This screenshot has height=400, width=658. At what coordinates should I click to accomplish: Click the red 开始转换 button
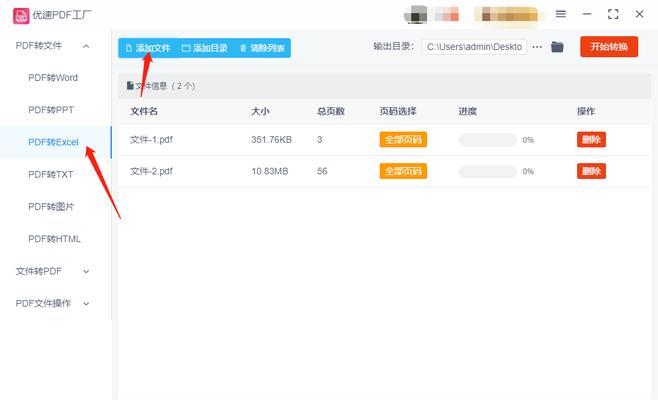tap(609, 47)
